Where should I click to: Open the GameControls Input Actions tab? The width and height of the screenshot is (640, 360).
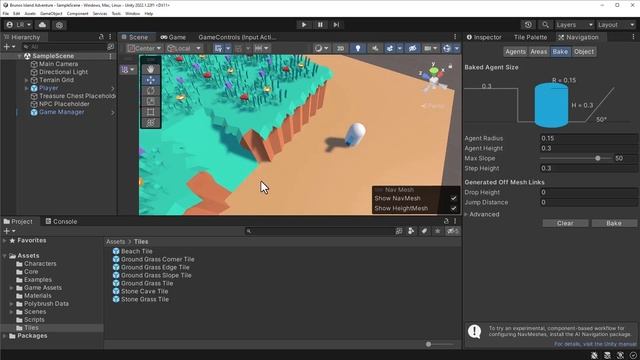pos(237,37)
